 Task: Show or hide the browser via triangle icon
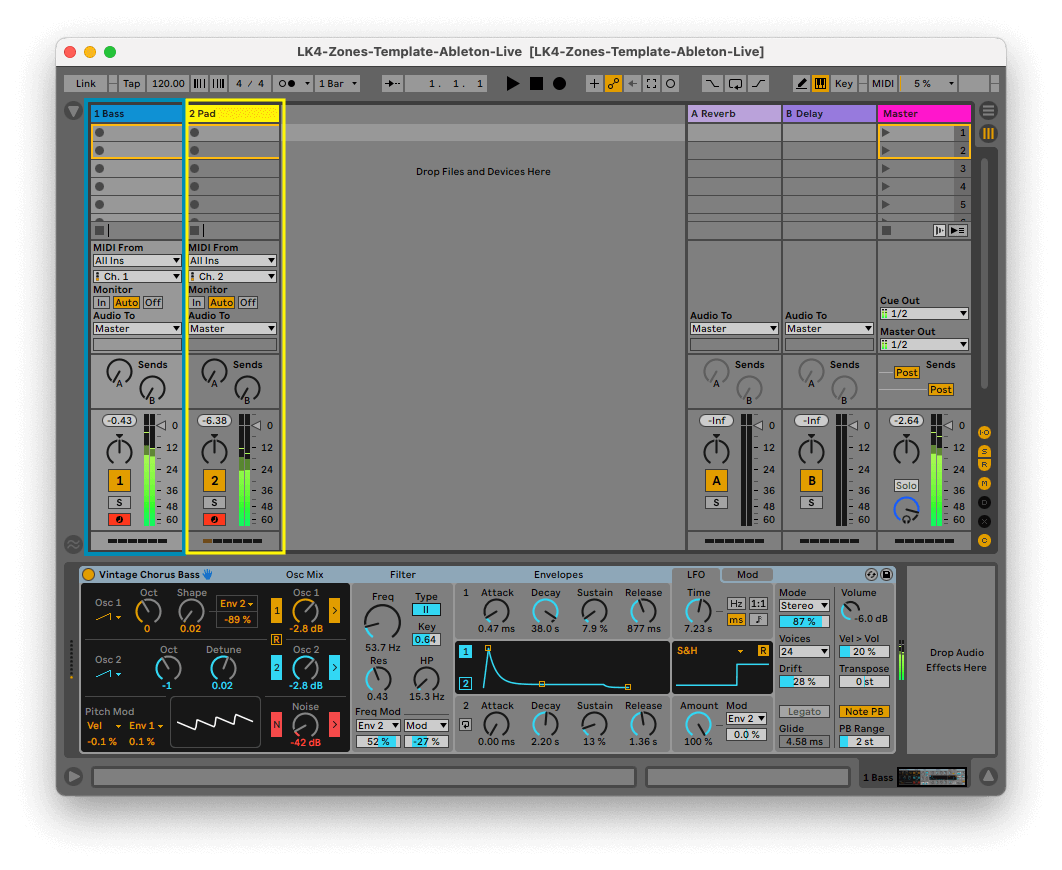pyautogui.click(x=73, y=110)
